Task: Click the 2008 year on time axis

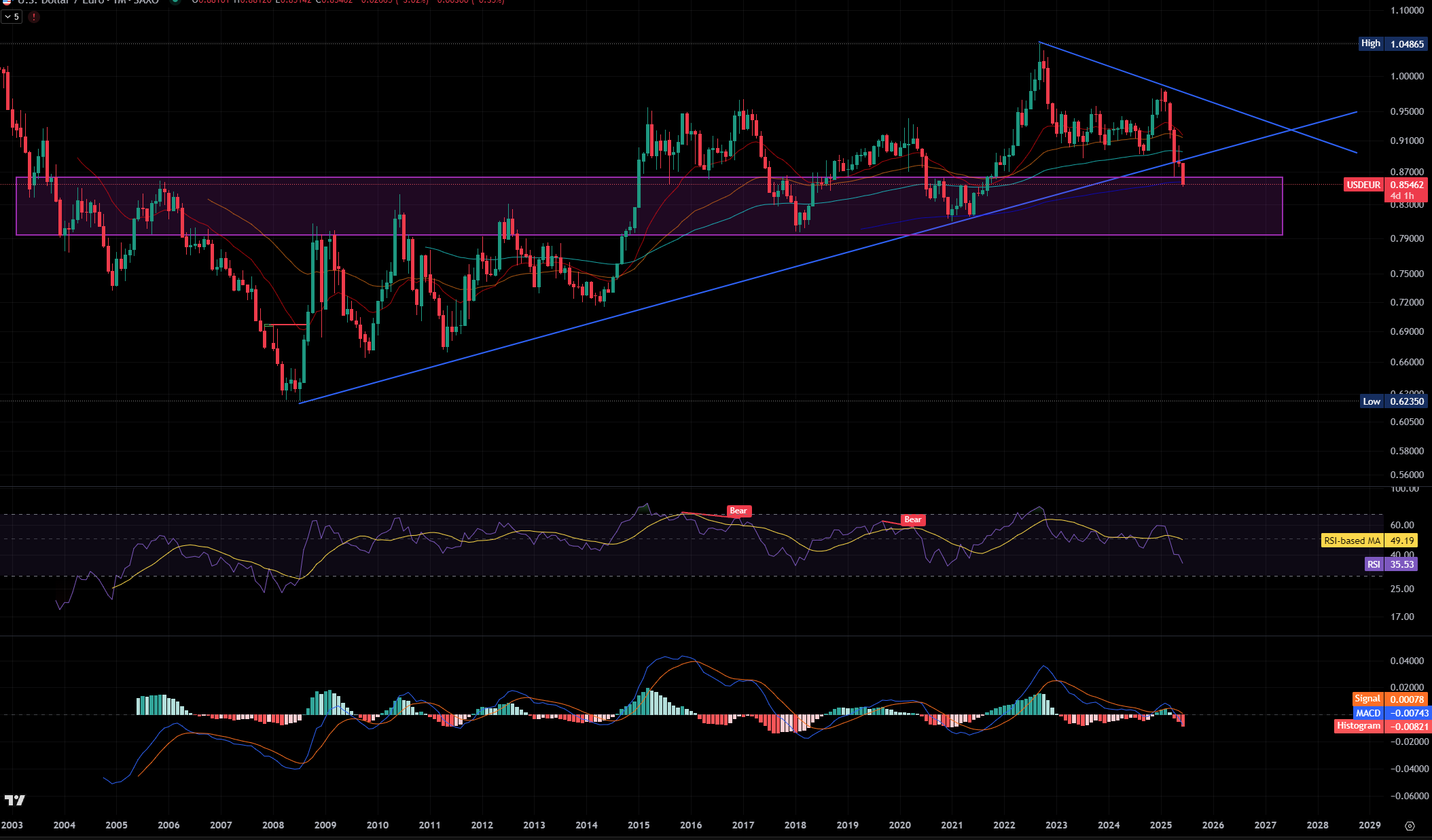Action: [x=273, y=825]
